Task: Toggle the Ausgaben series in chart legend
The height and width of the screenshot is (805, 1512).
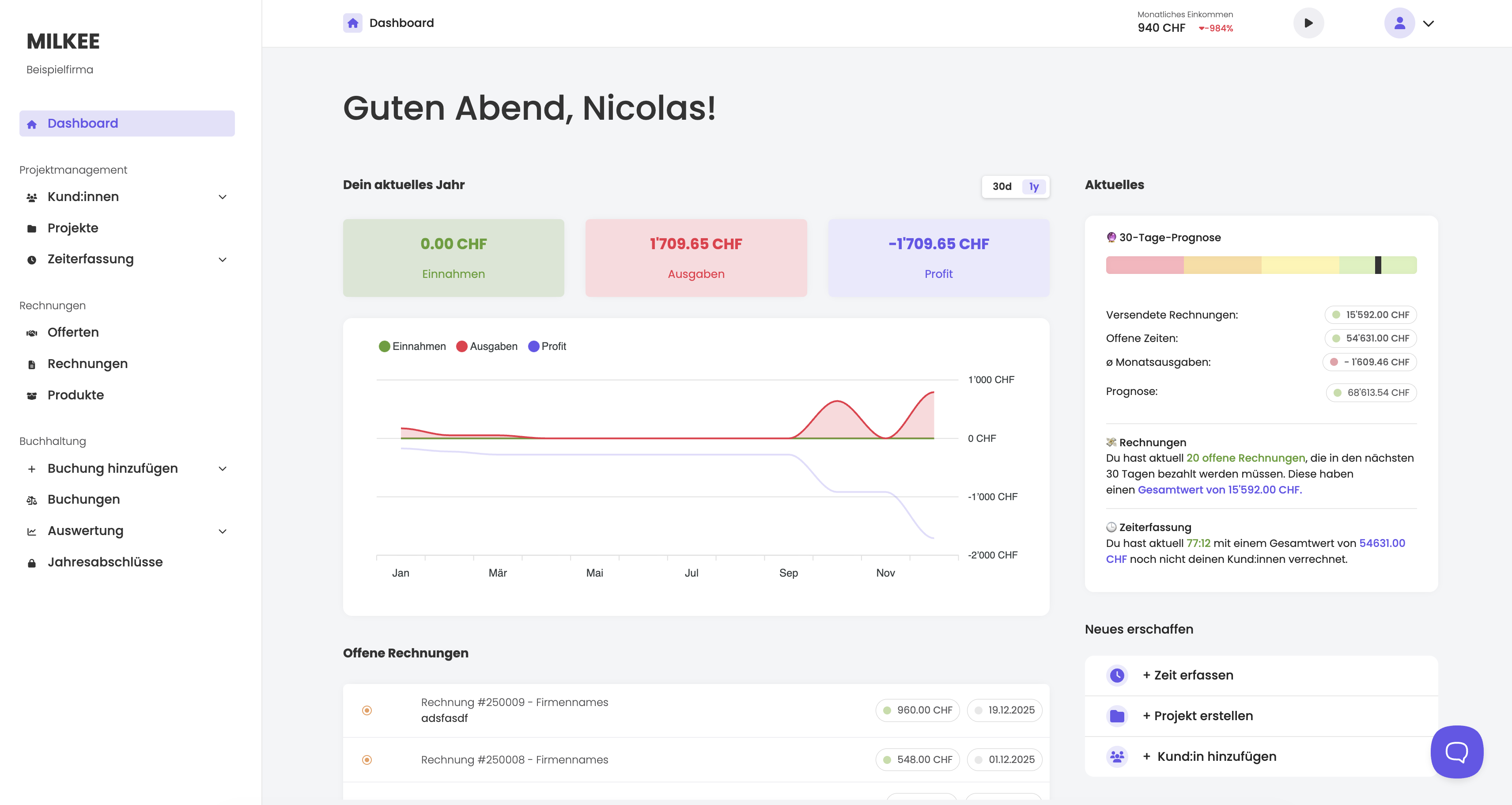Action: pyautogui.click(x=487, y=346)
